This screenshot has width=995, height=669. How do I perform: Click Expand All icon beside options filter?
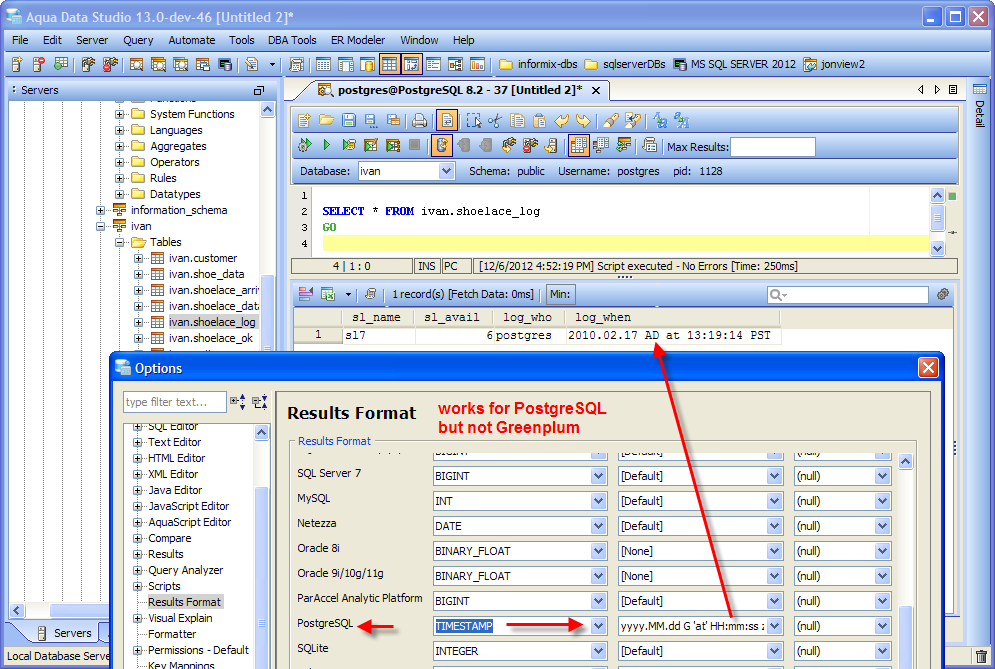coord(238,401)
